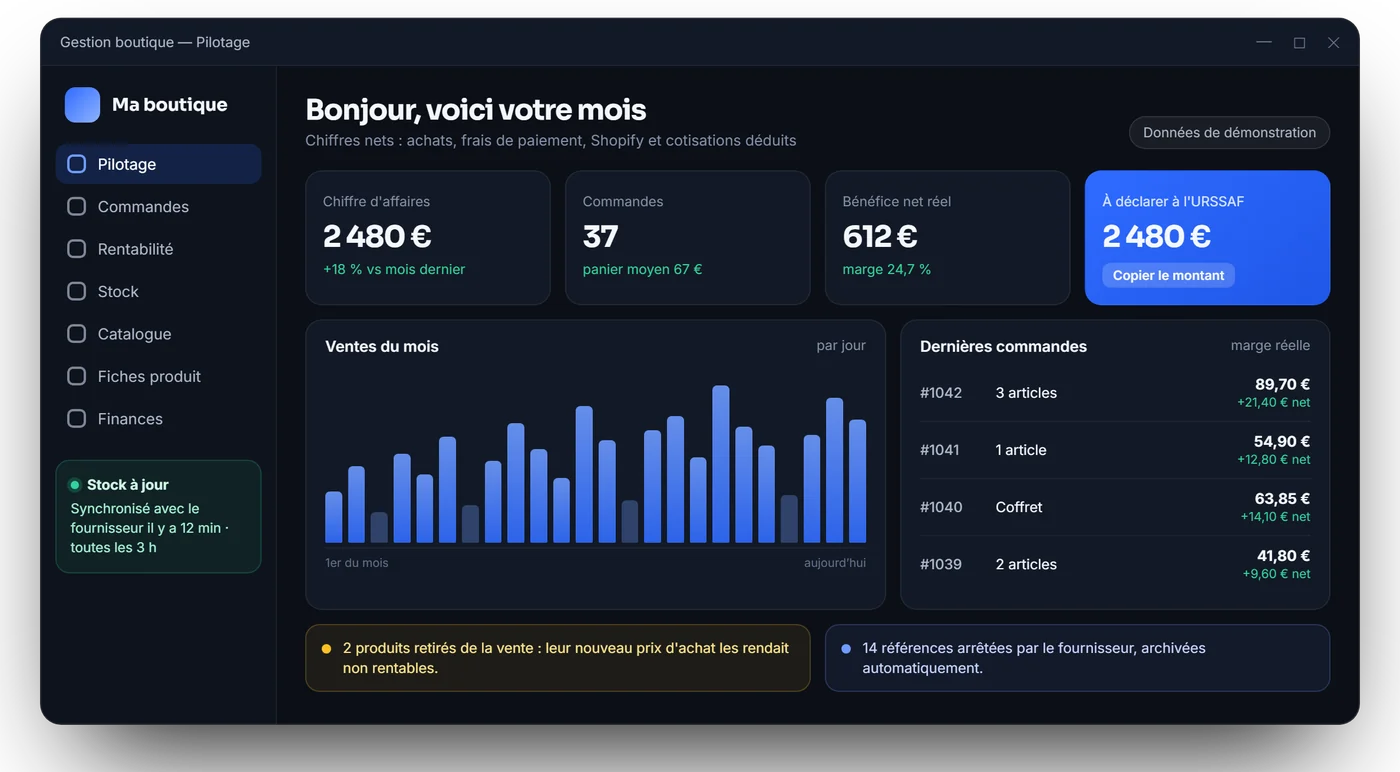The image size is (1400, 772).
Task: Click the Bonjour, voici votre mois heading
Action: pyautogui.click(x=476, y=110)
